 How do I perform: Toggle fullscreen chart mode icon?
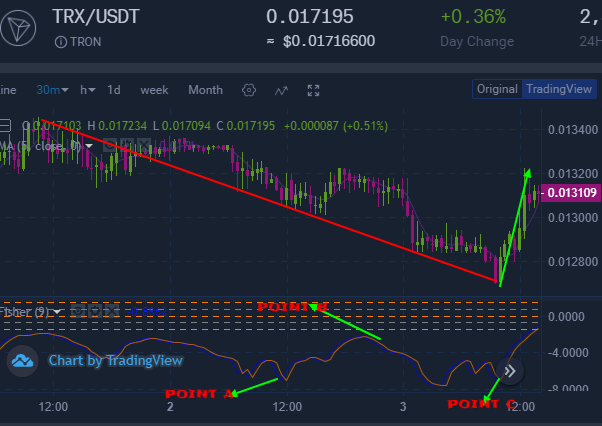point(313,91)
